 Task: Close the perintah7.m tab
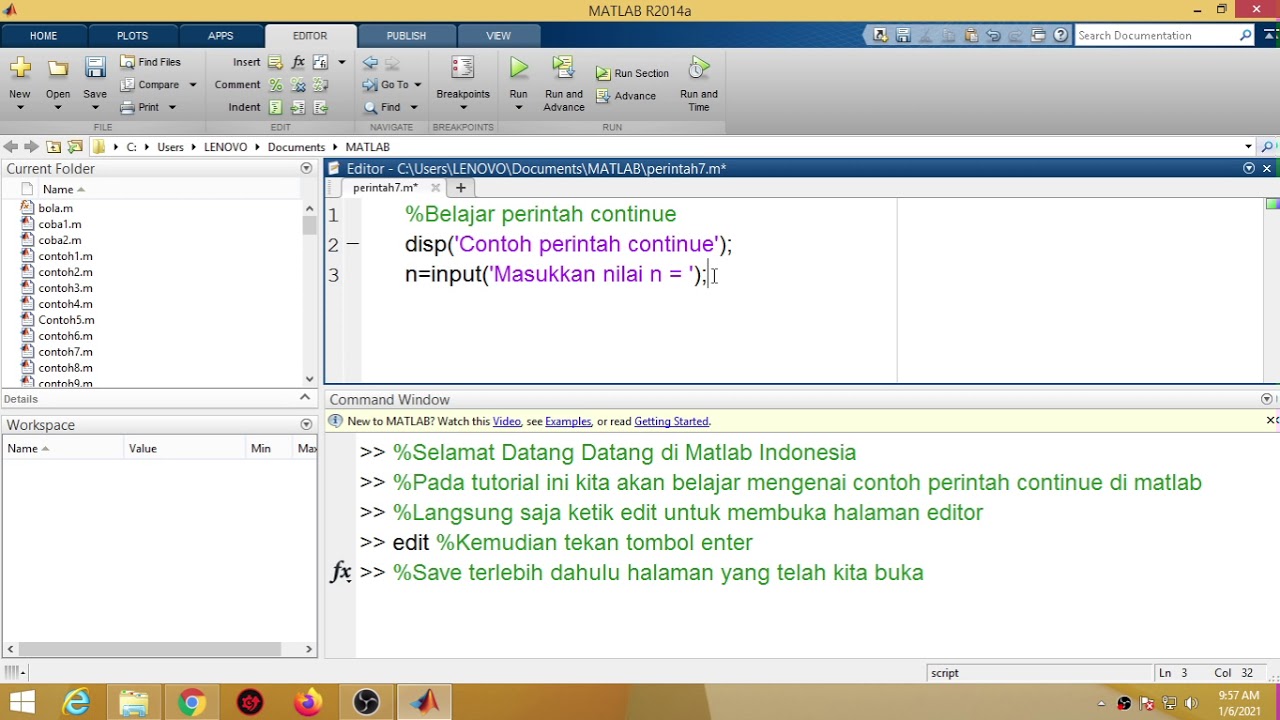click(x=435, y=188)
